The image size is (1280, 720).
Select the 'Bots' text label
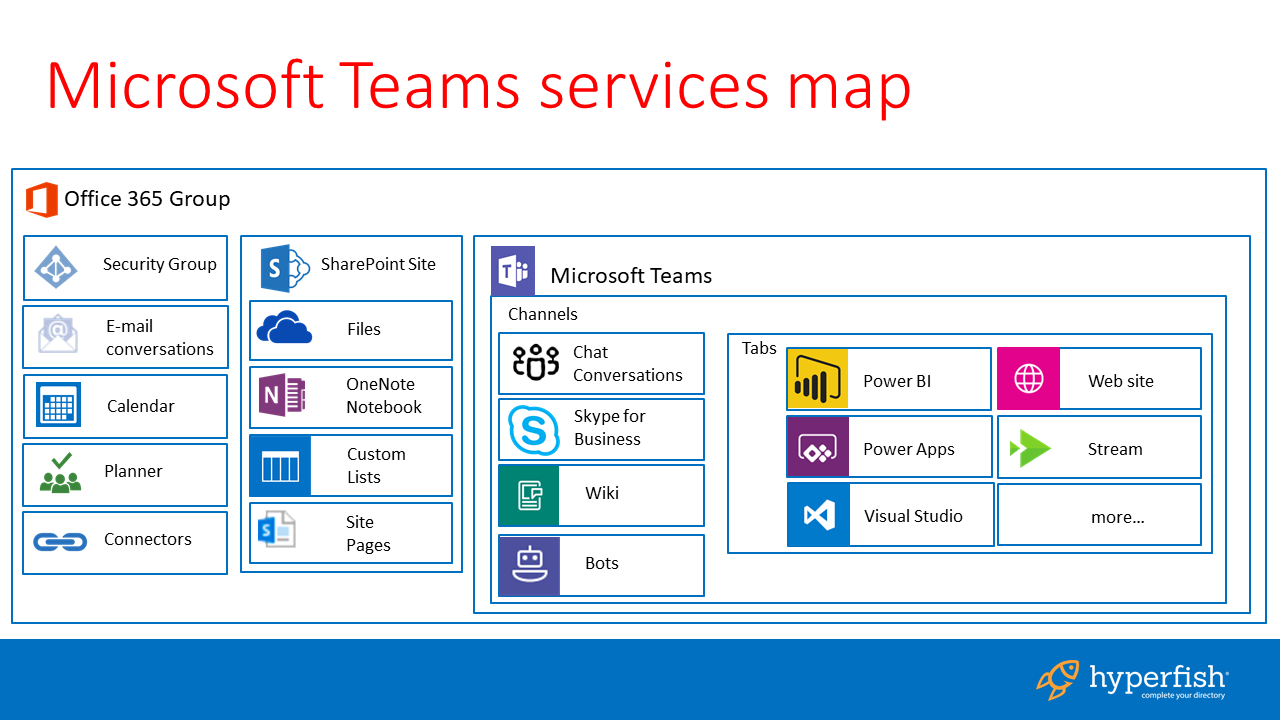[602, 563]
